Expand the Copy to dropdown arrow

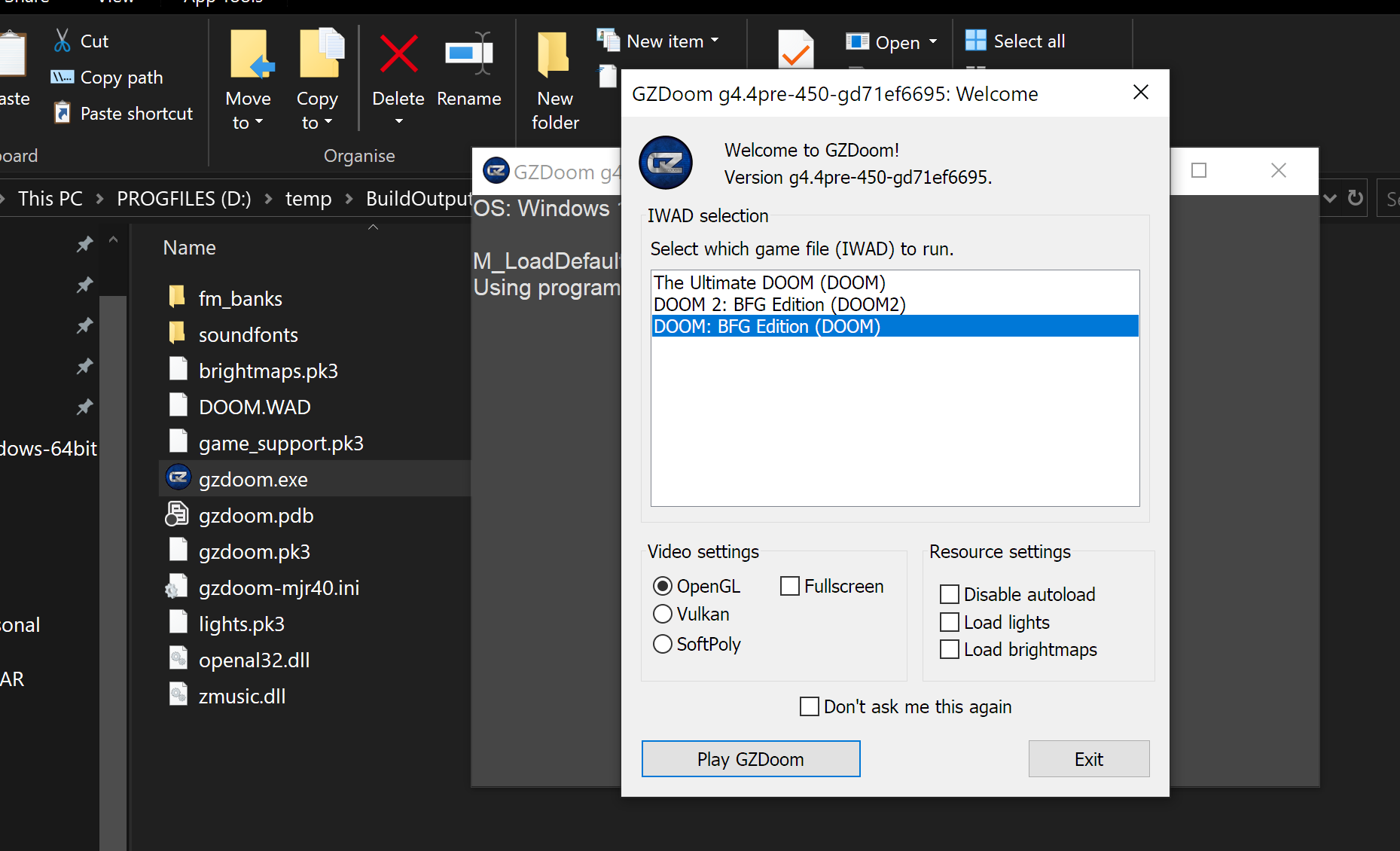(328, 121)
